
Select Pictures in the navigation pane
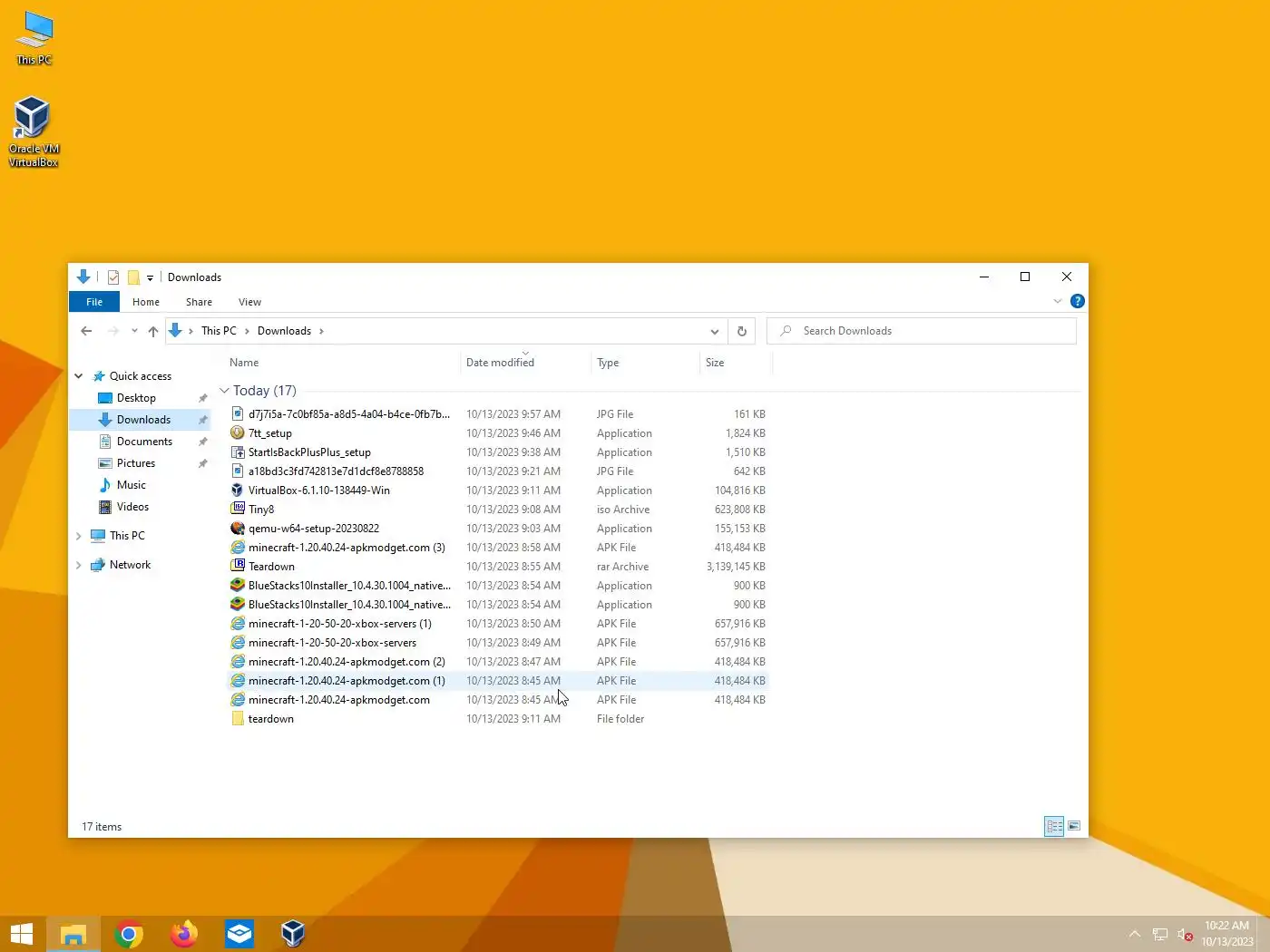tap(136, 463)
